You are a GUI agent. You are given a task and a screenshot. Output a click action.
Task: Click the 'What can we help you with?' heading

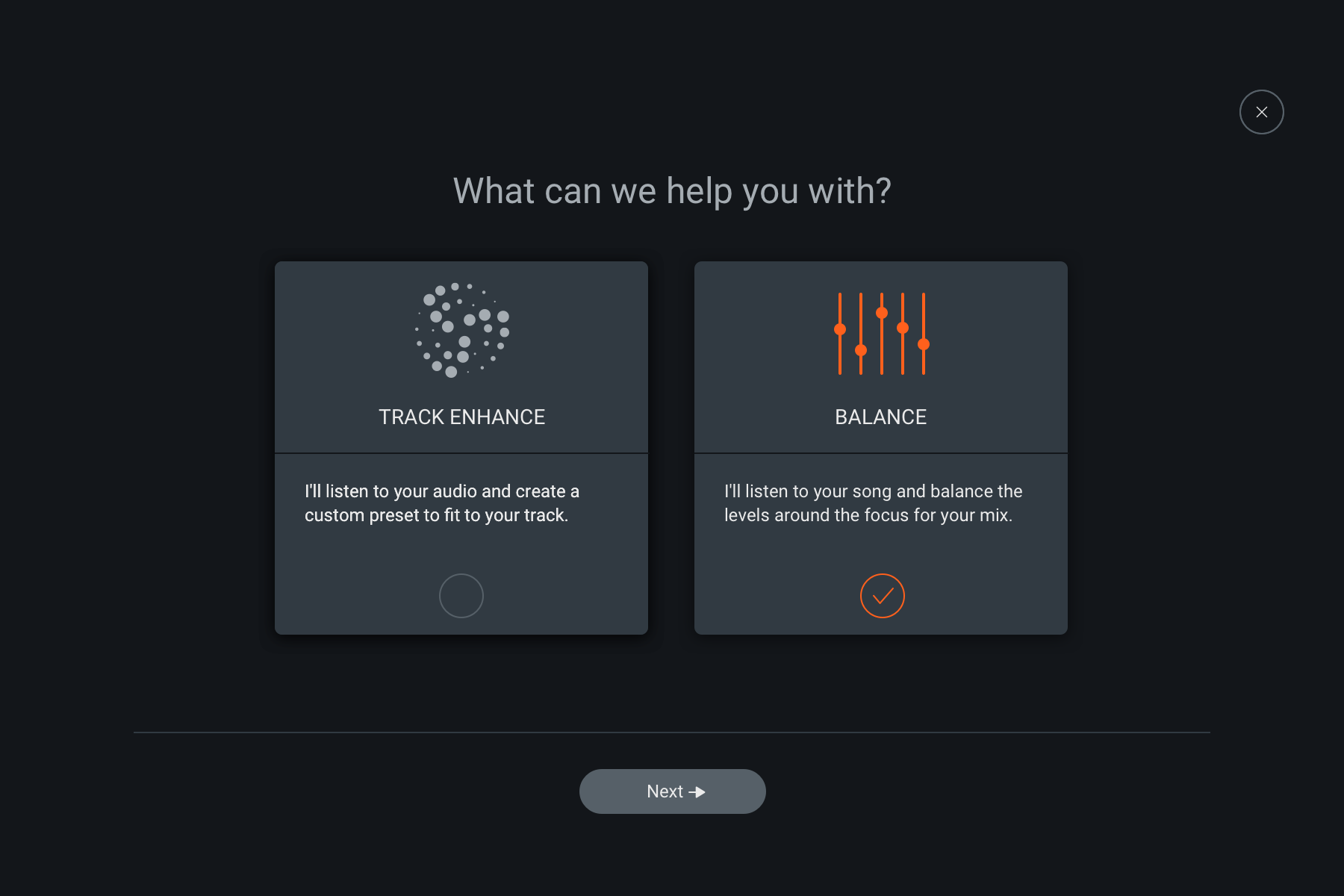[x=672, y=191]
